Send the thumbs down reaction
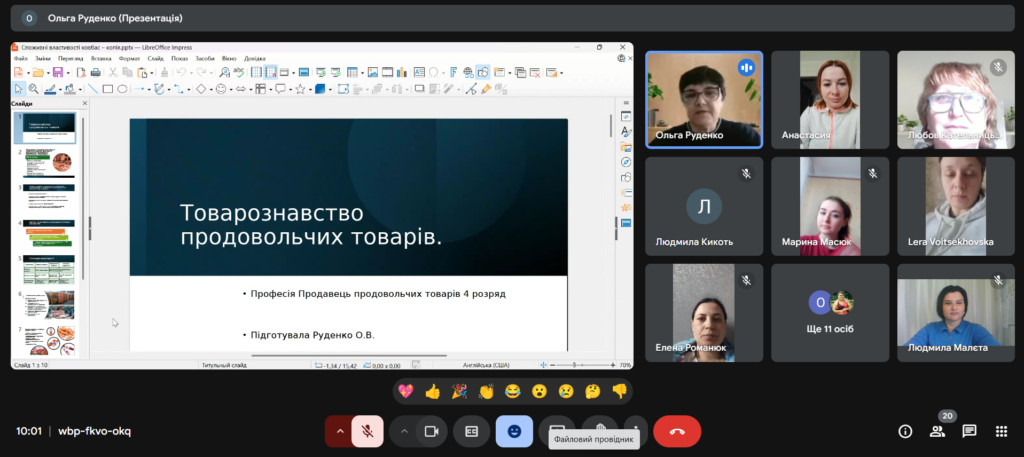The height and width of the screenshot is (457, 1024). pos(619,391)
